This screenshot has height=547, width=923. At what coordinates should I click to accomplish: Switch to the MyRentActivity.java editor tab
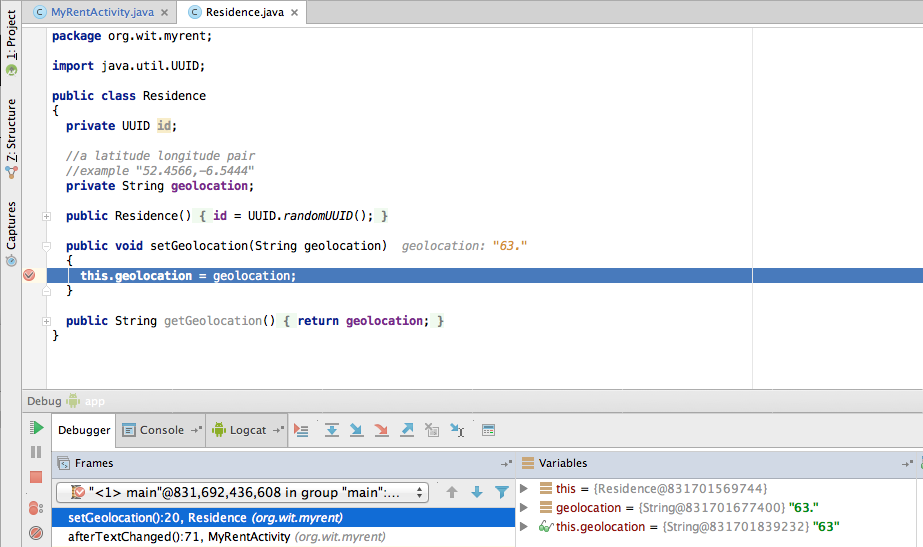97,12
